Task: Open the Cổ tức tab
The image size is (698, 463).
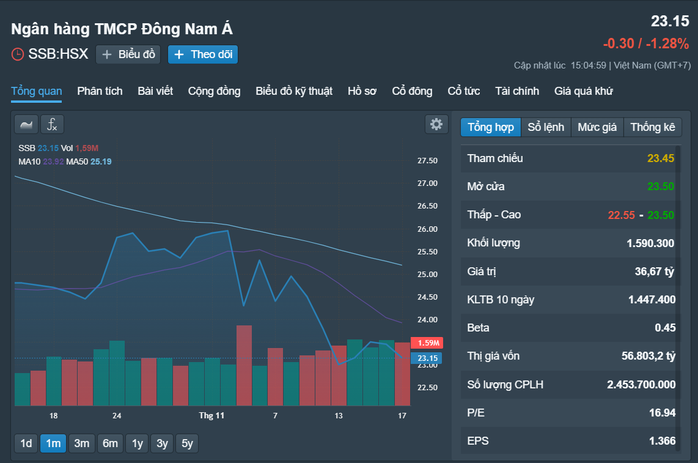Action: 464,91
